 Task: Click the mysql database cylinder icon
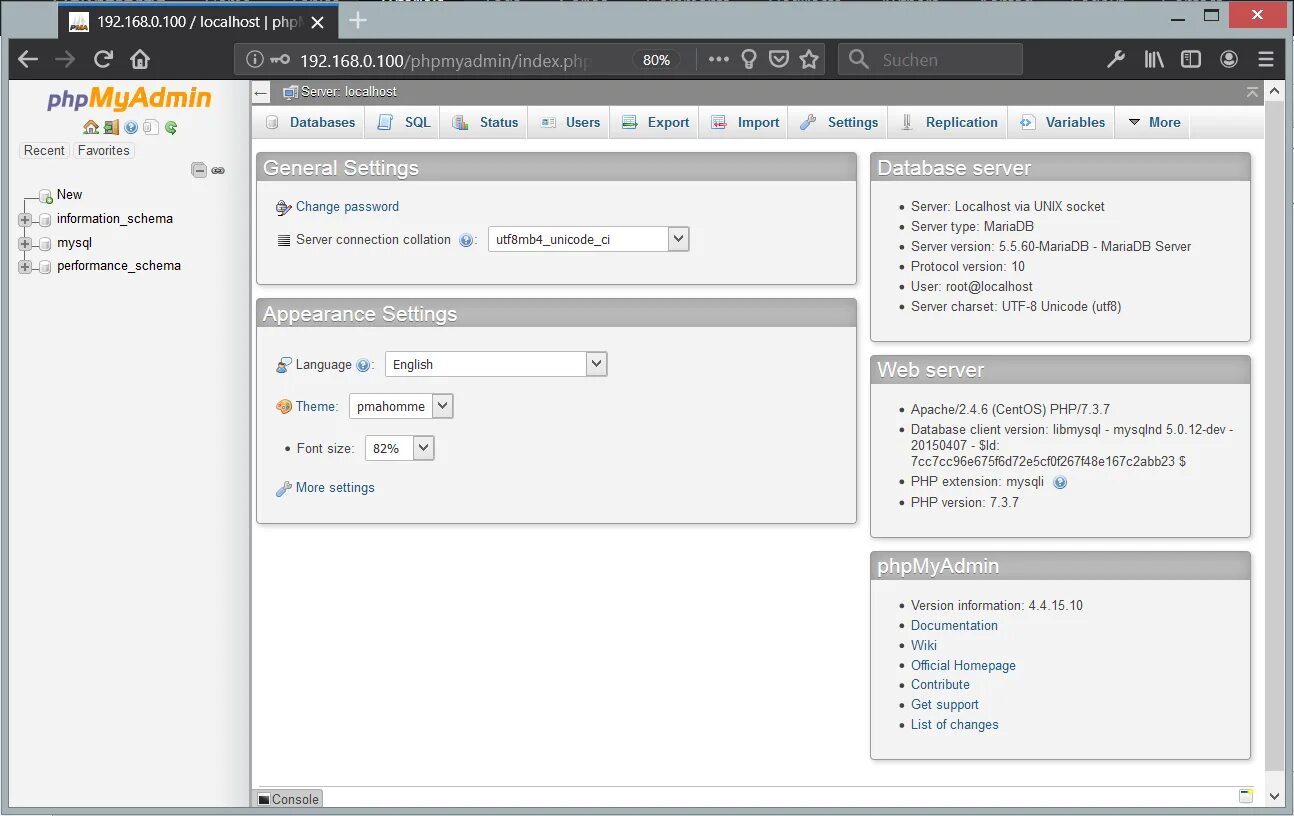45,243
